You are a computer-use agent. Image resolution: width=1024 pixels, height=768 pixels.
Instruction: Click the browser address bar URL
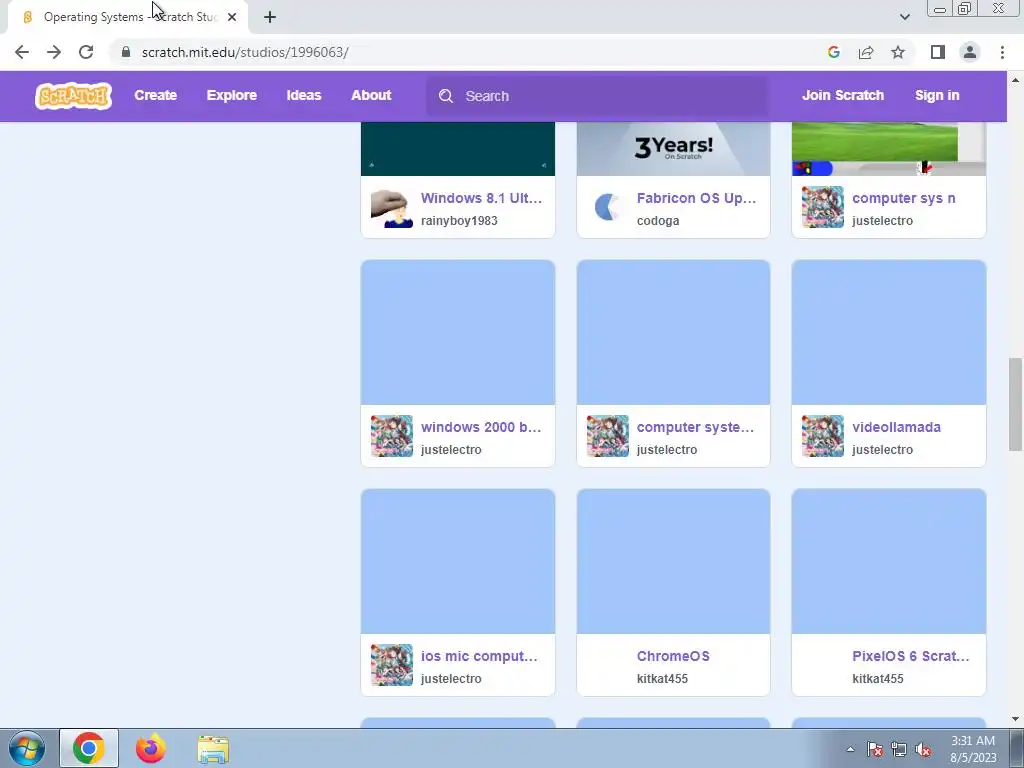[x=245, y=52]
